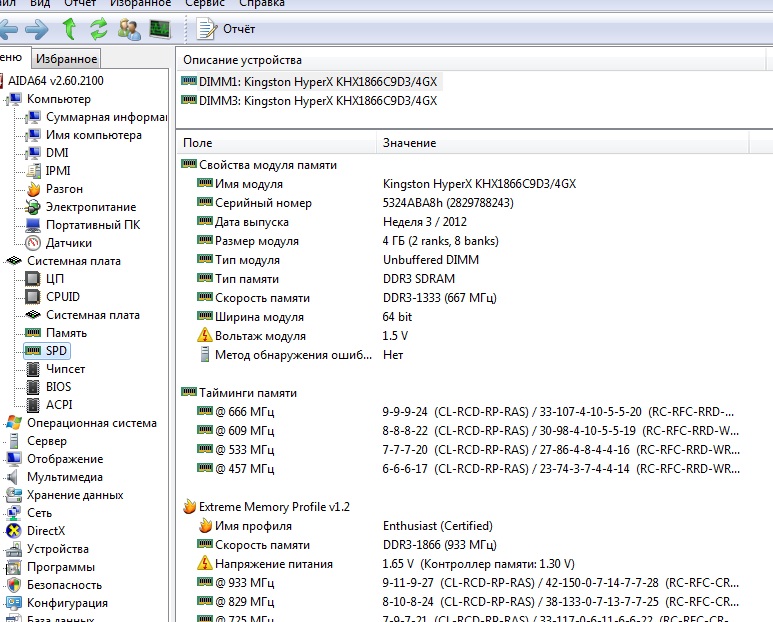Open Мультимедиа speaker icon
Image resolution: width=773 pixels, height=622 pixels.
pyautogui.click(x=13, y=477)
